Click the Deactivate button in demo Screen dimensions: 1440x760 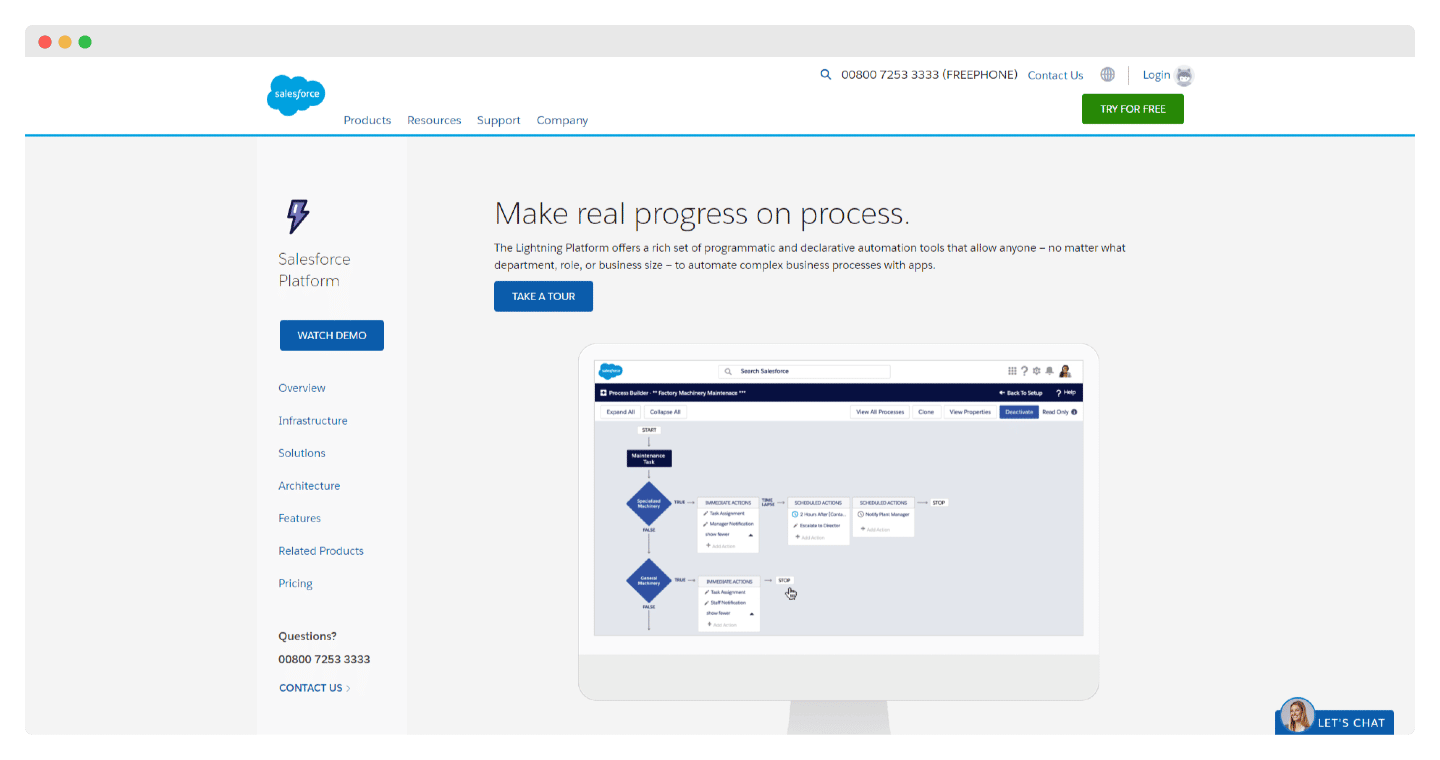pos(1019,412)
